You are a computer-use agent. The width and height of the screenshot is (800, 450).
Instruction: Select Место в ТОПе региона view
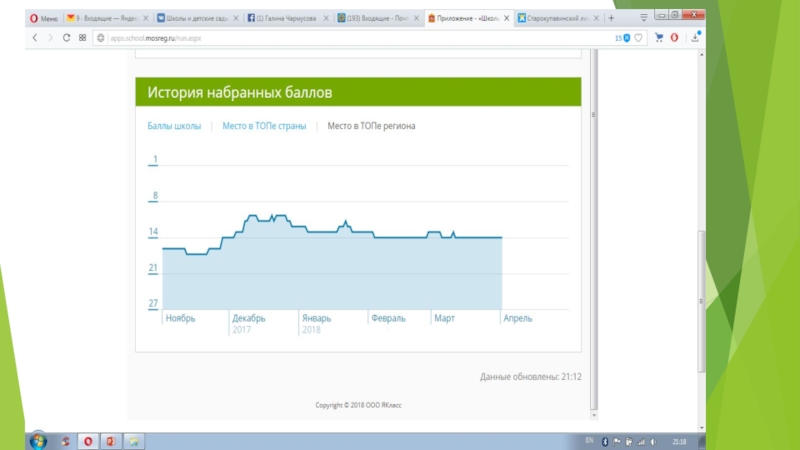pyautogui.click(x=374, y=126)
